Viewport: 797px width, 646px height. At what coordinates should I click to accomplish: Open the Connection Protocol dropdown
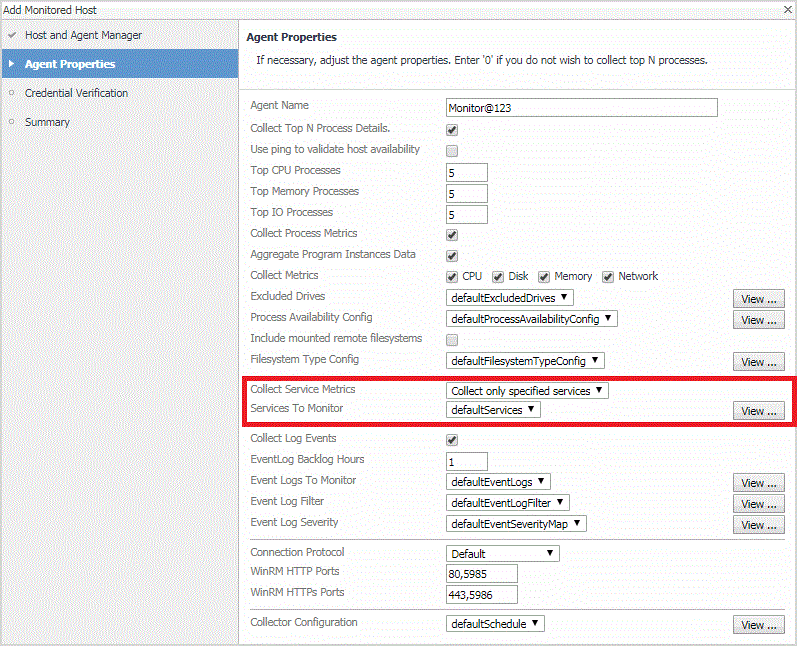503,553
